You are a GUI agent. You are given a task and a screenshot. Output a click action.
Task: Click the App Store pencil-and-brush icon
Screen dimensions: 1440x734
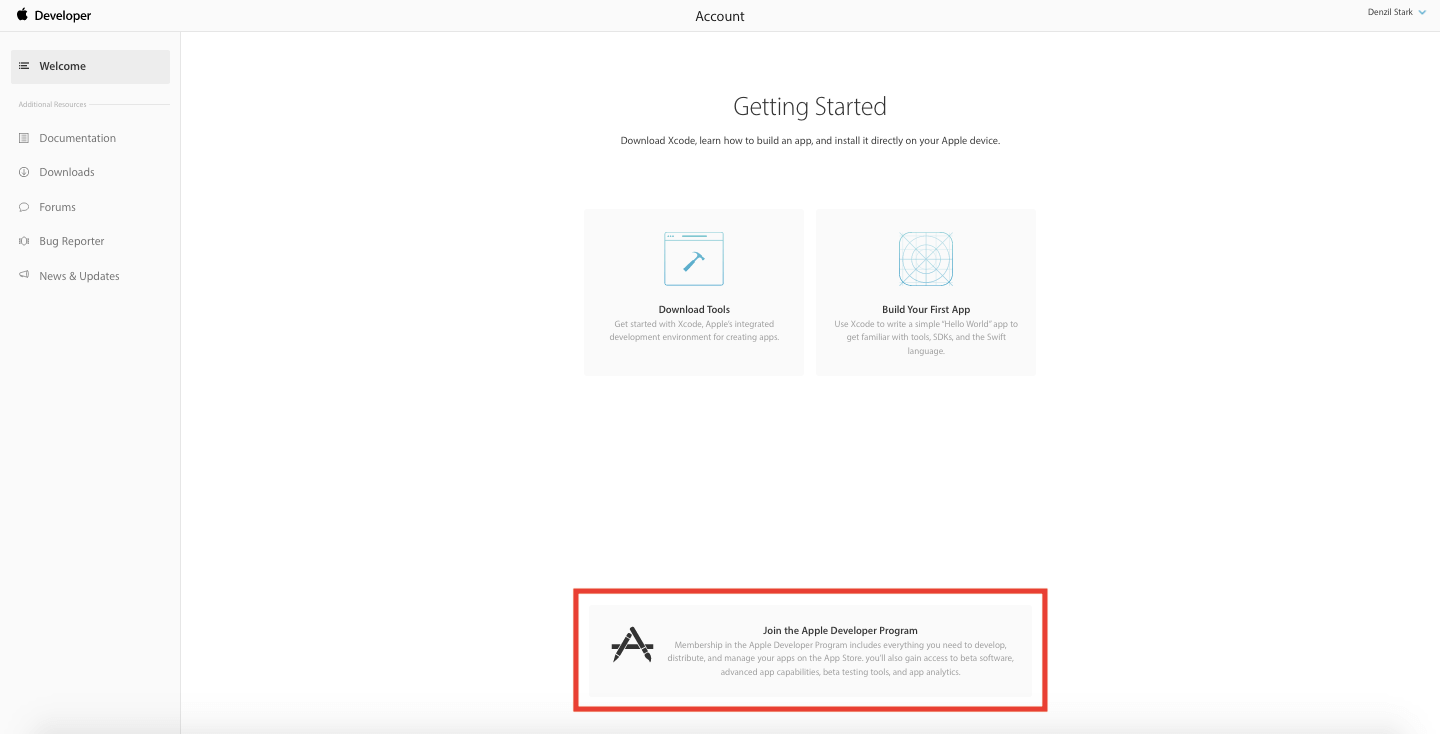coord(632,645)
